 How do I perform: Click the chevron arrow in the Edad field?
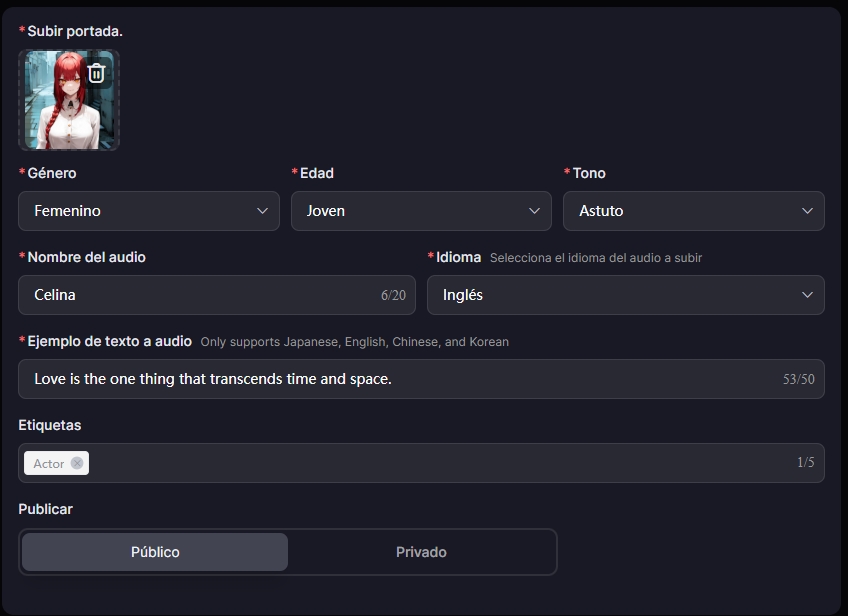(x=534, y=211)
